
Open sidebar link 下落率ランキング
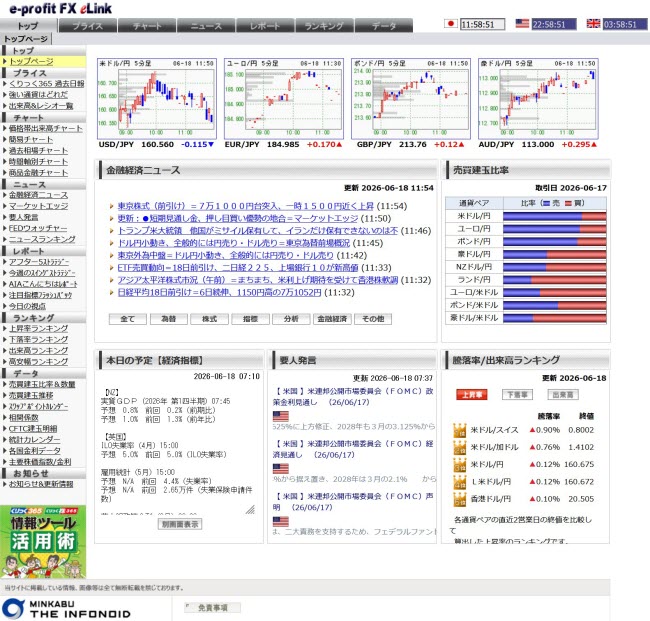[x=39, y=340]
